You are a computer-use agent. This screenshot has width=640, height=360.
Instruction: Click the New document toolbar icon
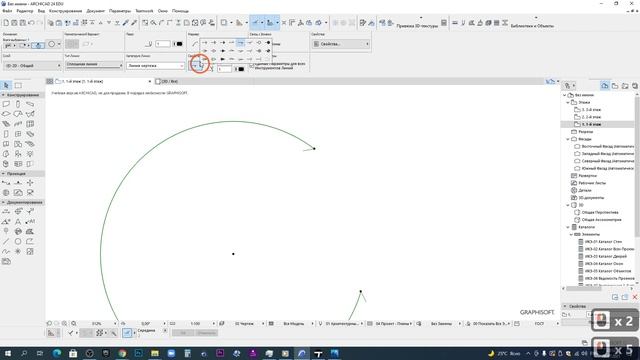click(6, 23)
